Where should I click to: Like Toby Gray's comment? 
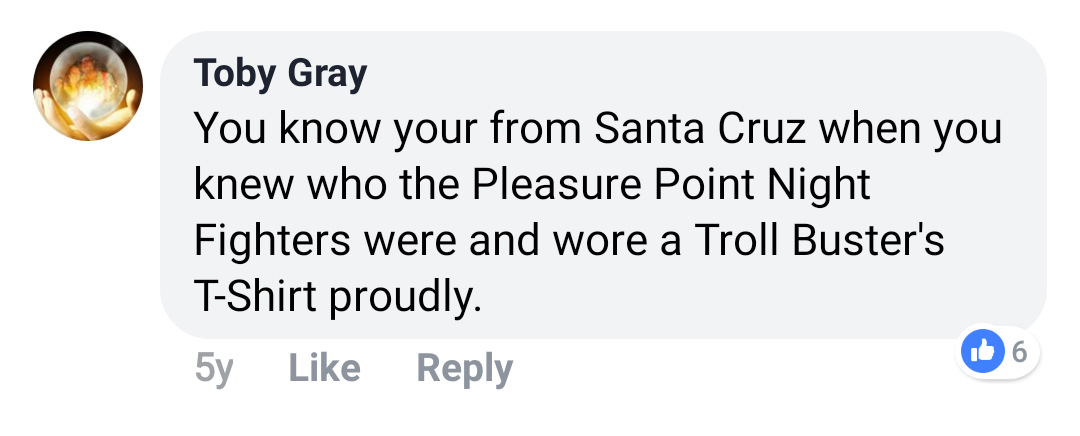[x=324, y=368]
